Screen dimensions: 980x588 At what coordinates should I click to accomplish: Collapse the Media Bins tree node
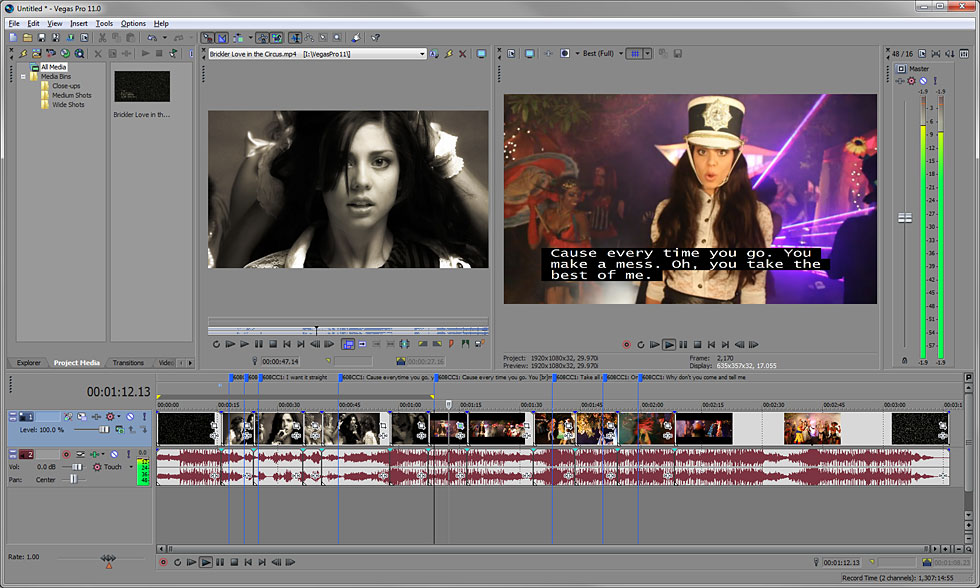click(23, 76)
